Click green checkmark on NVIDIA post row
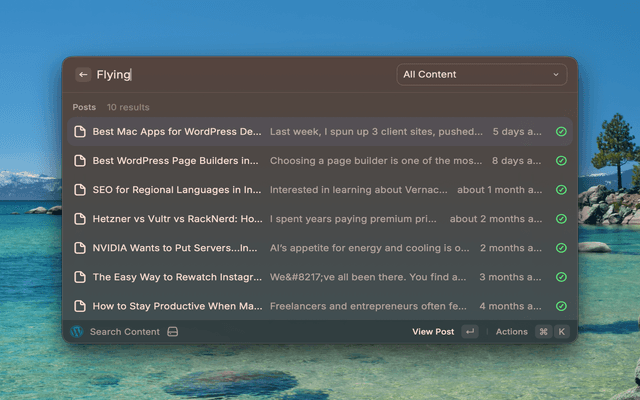 tap(561, 248)
